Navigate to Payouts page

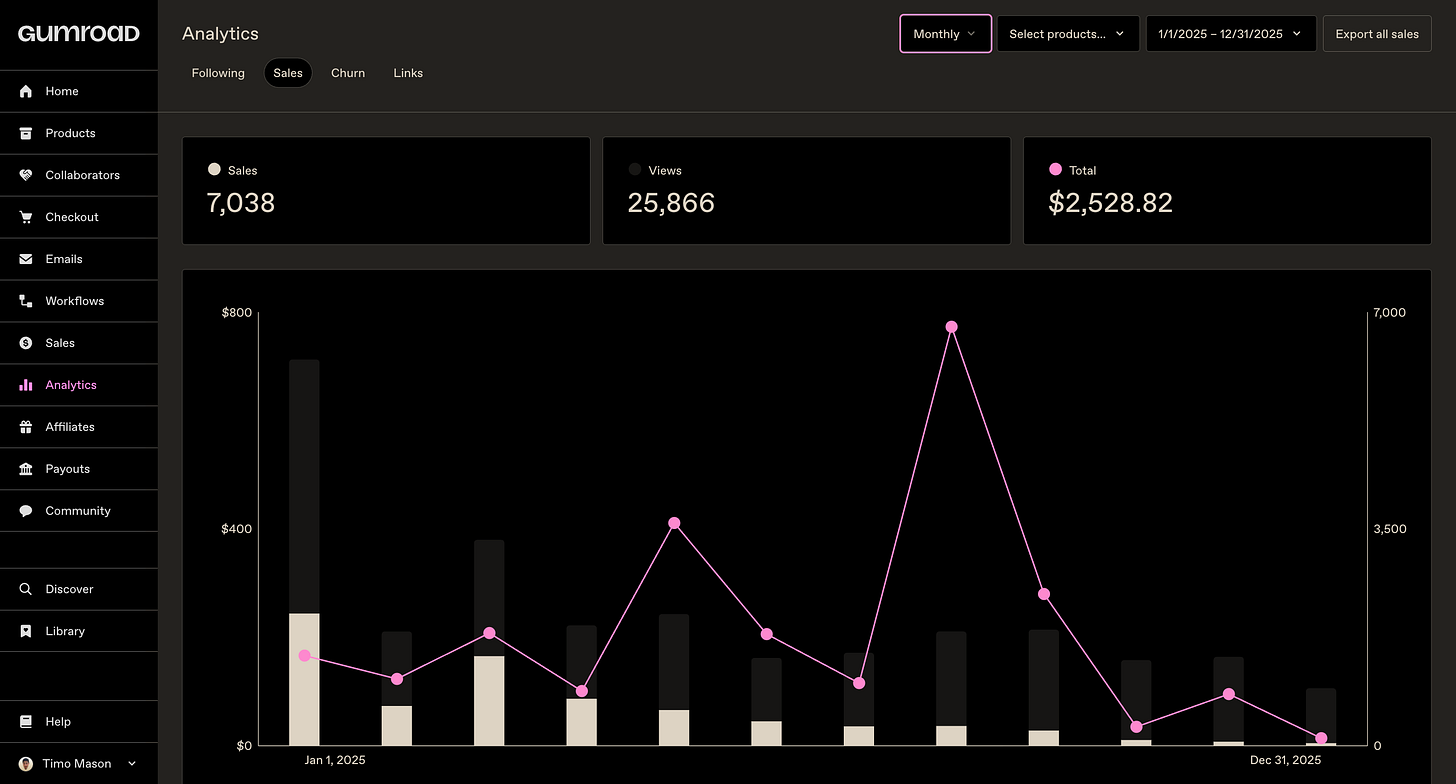(x=79, y=469)
